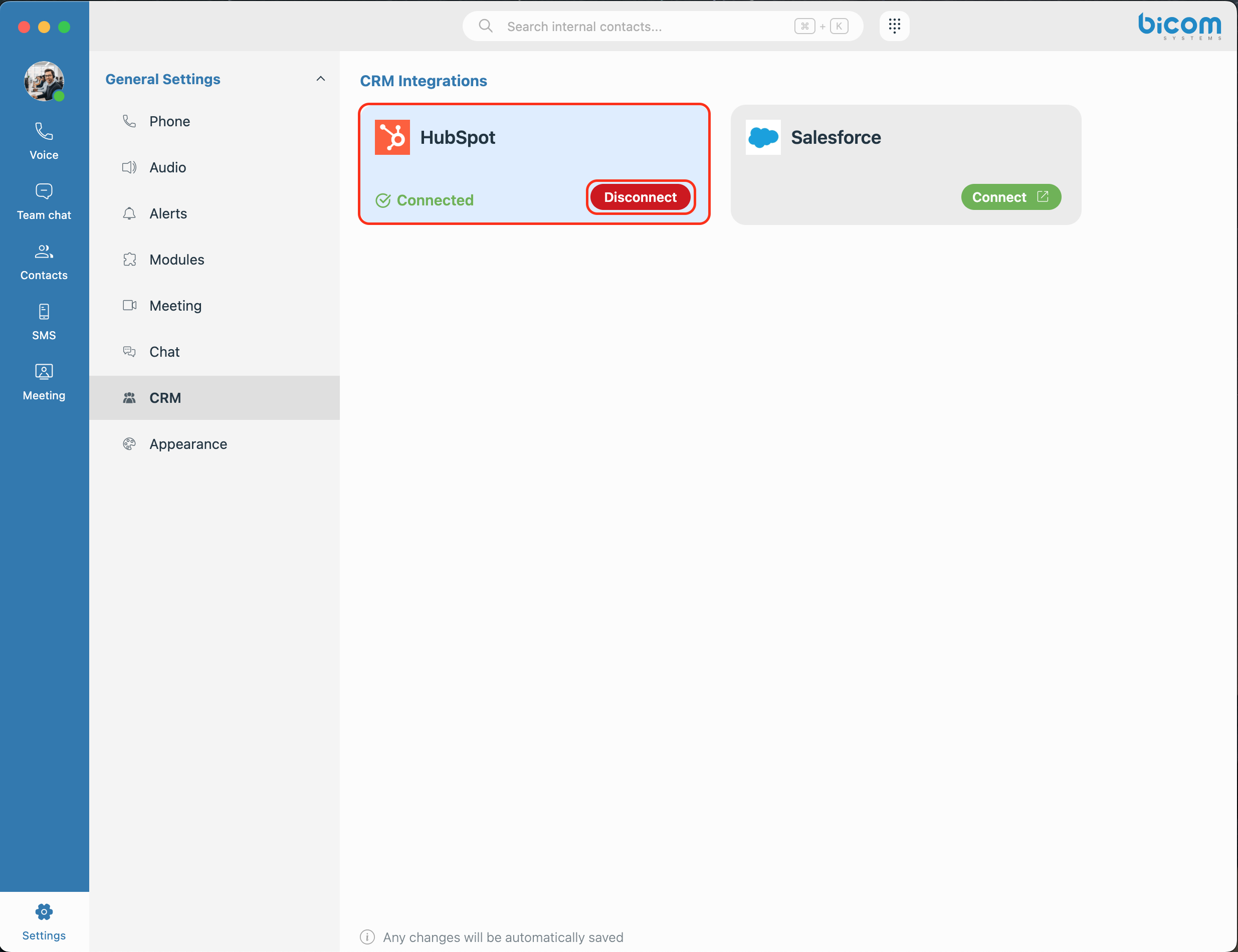
Task: Click the Bicom Systems logo
Action: pos(1180,26)
